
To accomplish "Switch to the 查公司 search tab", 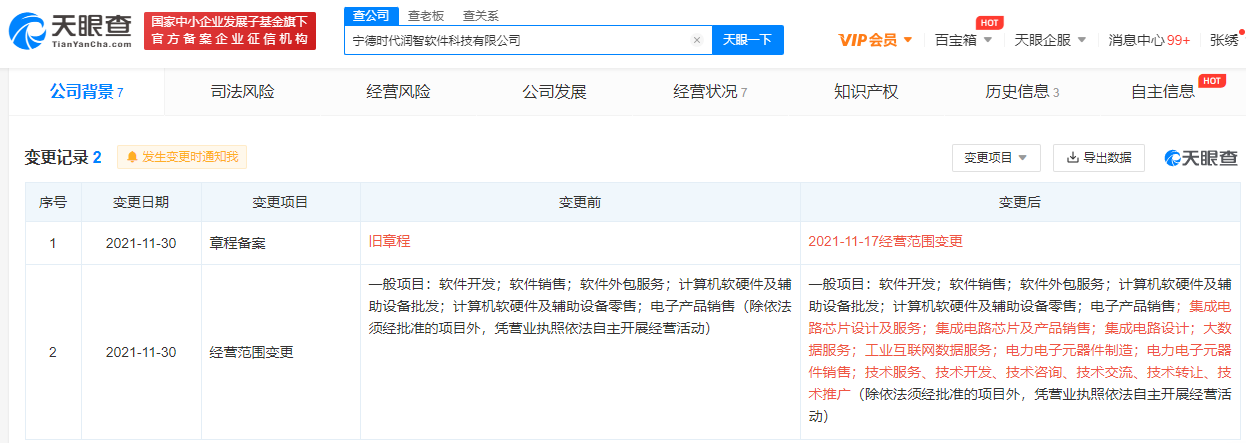I will pos(371,15).
